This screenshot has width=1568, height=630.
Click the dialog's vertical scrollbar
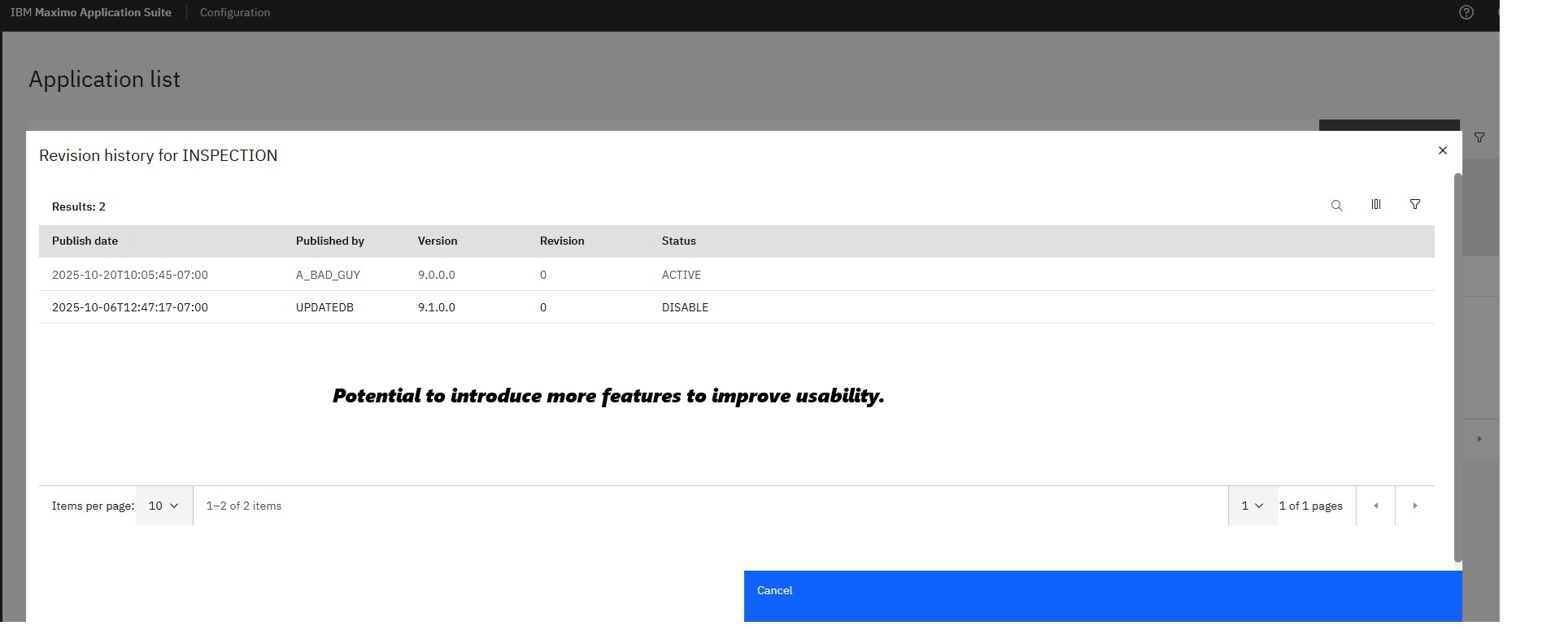pos(1457,366)
